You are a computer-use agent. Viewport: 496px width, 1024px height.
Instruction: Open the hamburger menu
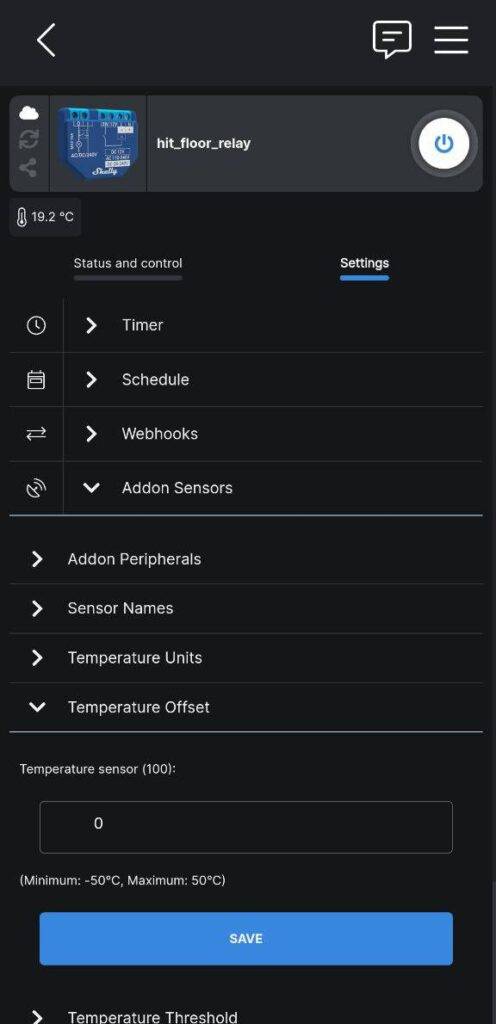point(451,40)
